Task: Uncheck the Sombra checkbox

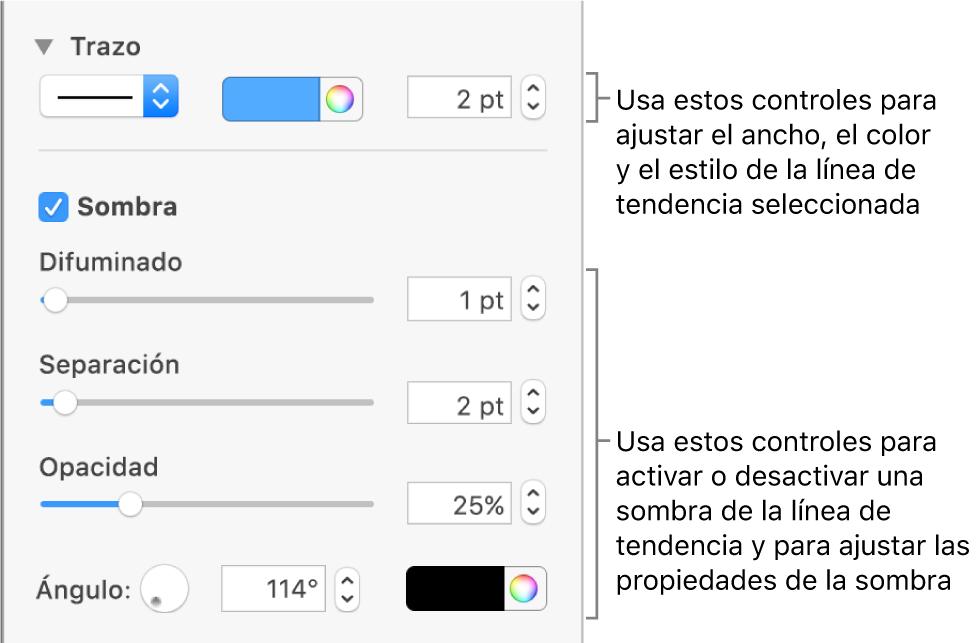Action: pos(52,207)
